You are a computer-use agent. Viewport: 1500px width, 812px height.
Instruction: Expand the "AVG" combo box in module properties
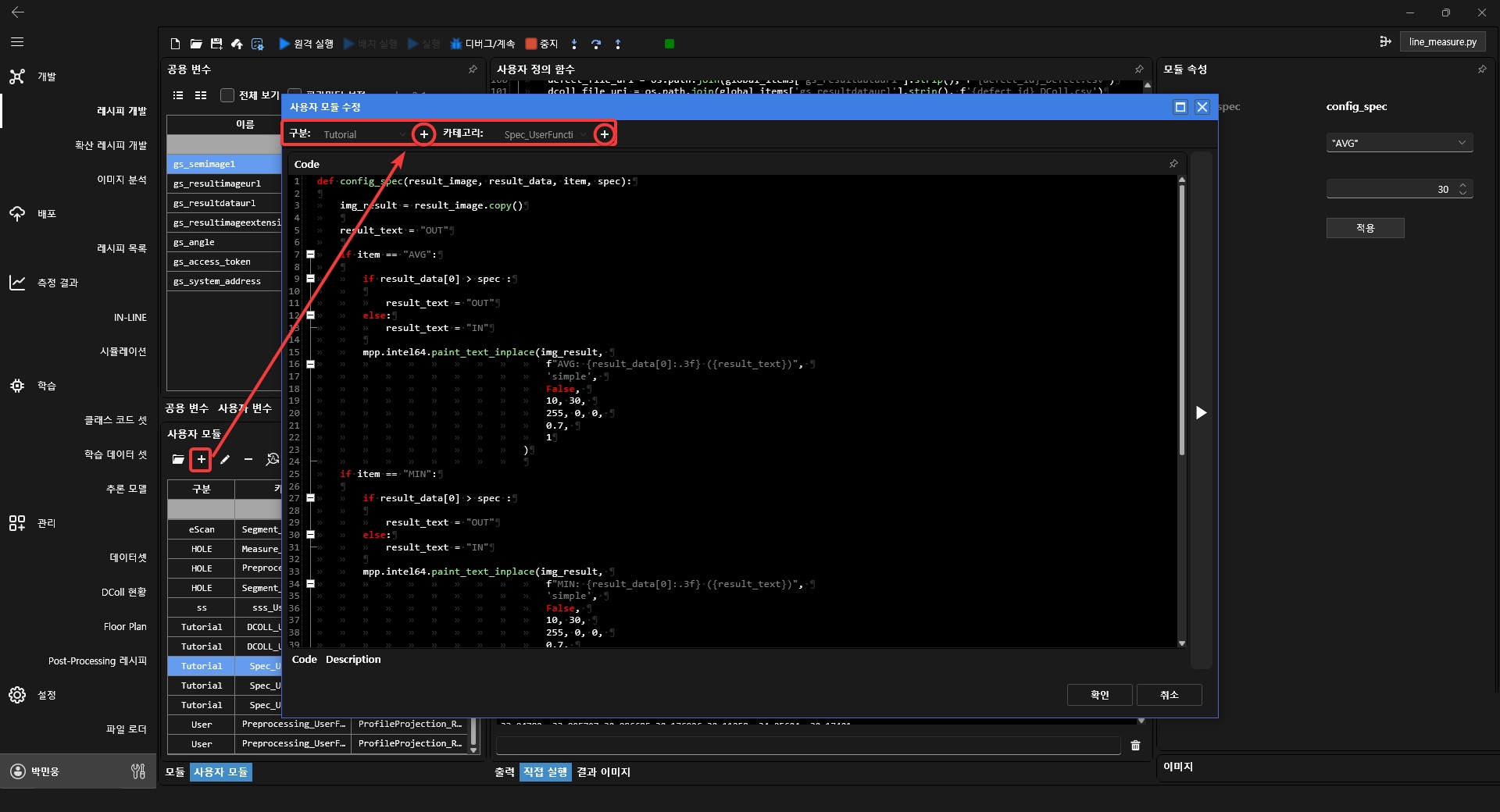pyautogui.click(x=1398, y=143)
